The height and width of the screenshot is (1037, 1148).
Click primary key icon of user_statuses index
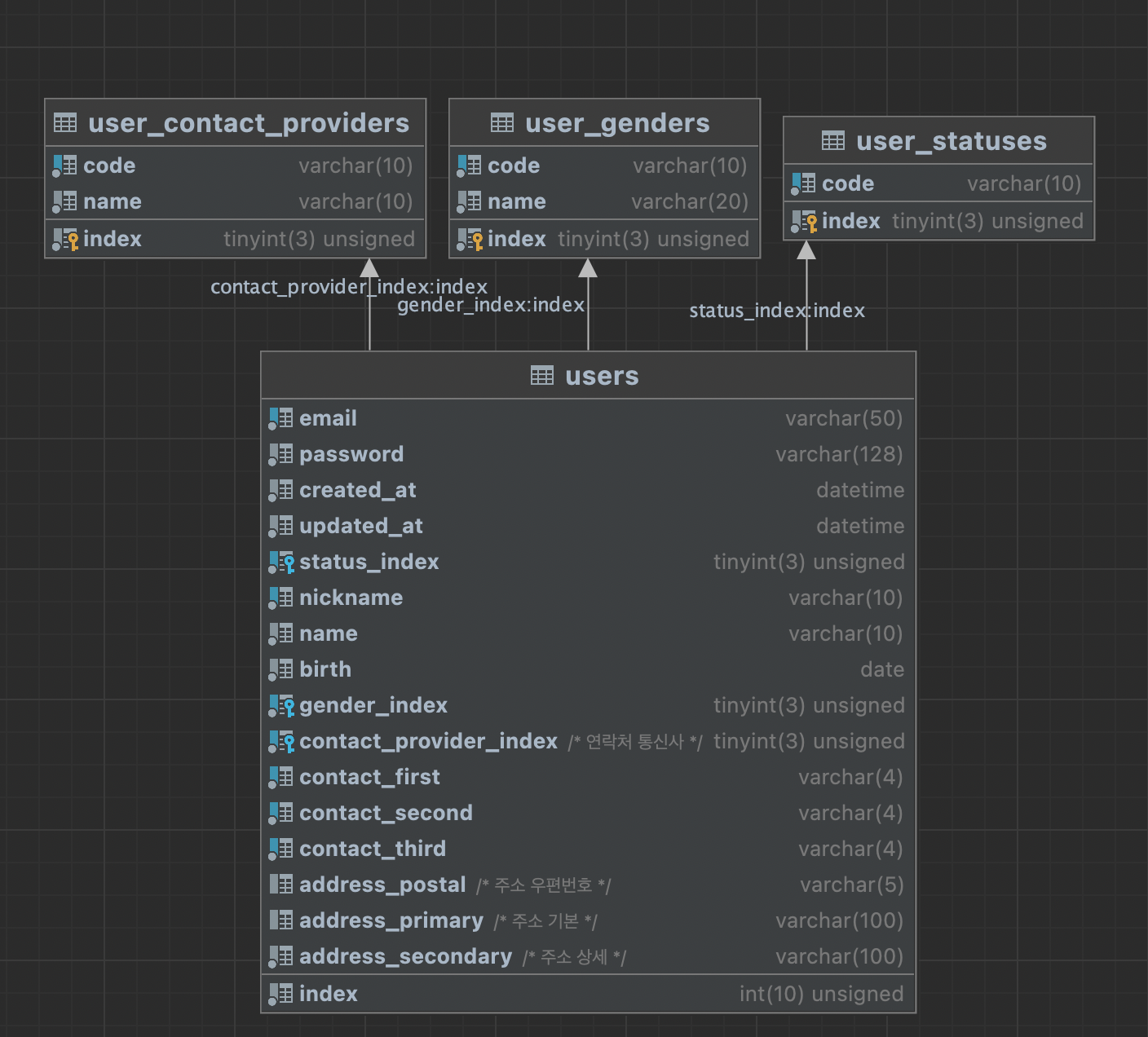pos(804,221)
